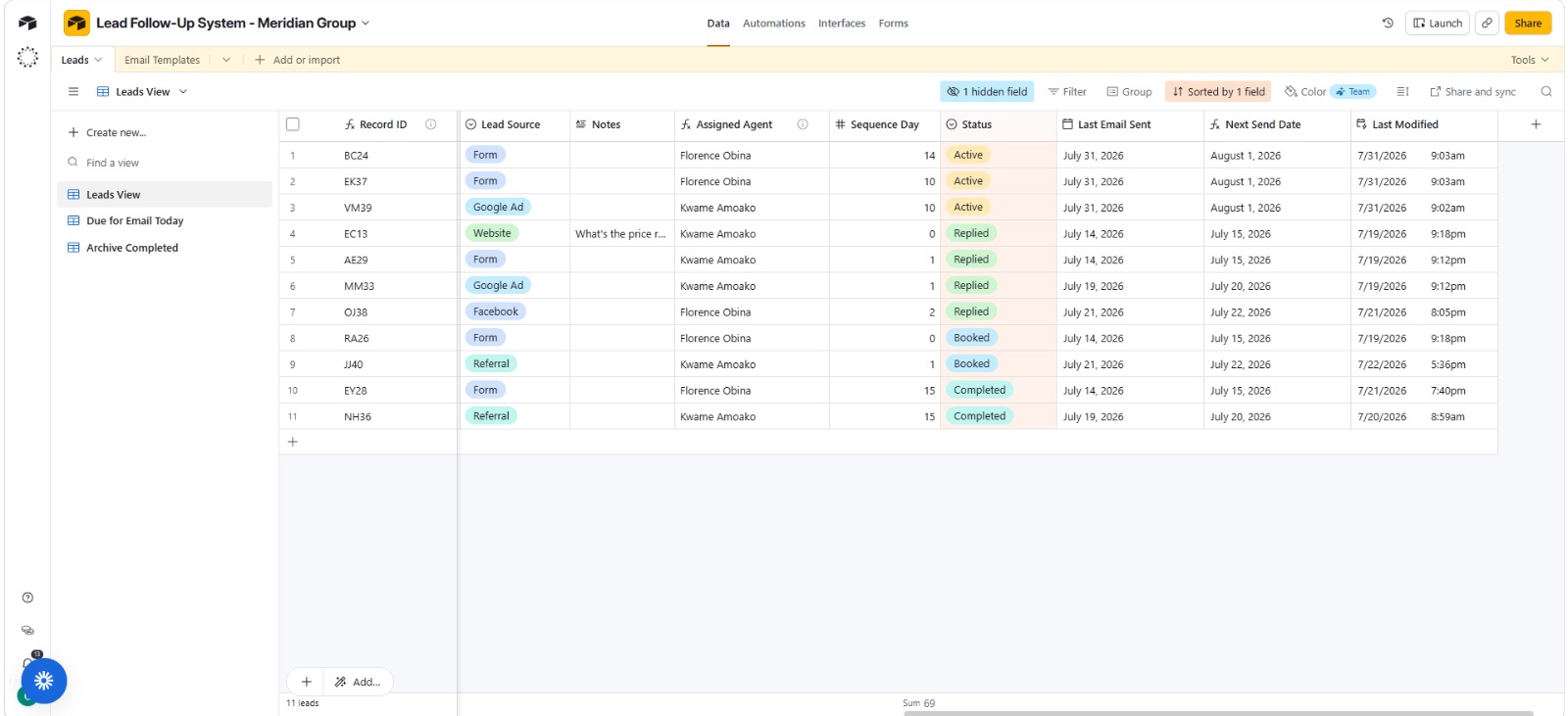
Task: Open the Leads table tab dropdown arrow
Action: tap(98, 60)
